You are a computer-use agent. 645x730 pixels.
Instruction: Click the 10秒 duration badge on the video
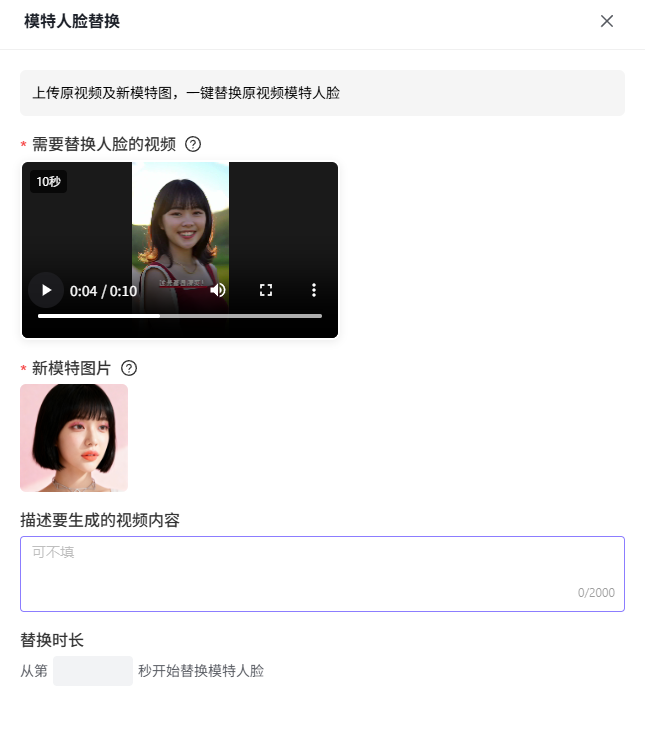48,181
